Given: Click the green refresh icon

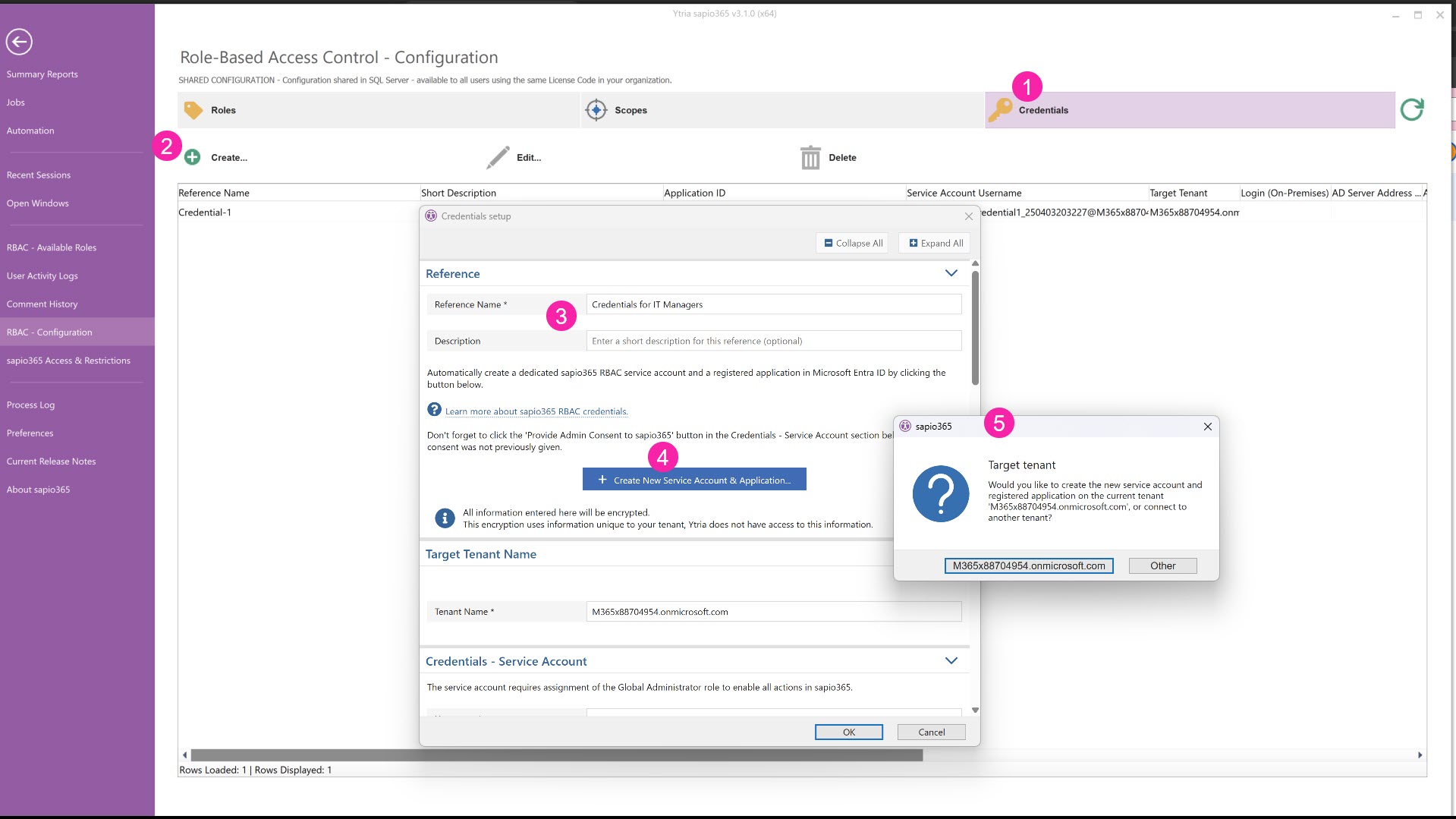Looking at the screenshot, I should click(x=1411, y=110).
